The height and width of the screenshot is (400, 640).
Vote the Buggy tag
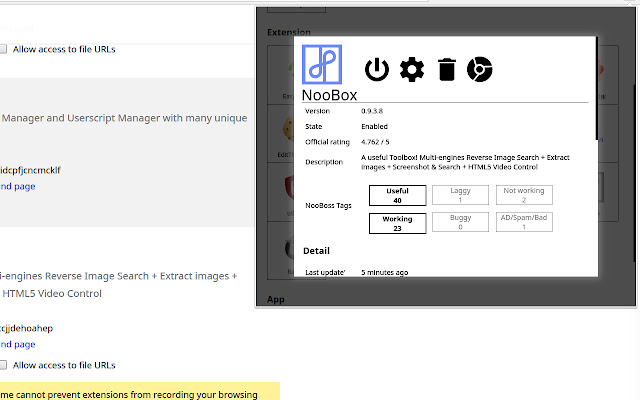[x=460, y=222]
